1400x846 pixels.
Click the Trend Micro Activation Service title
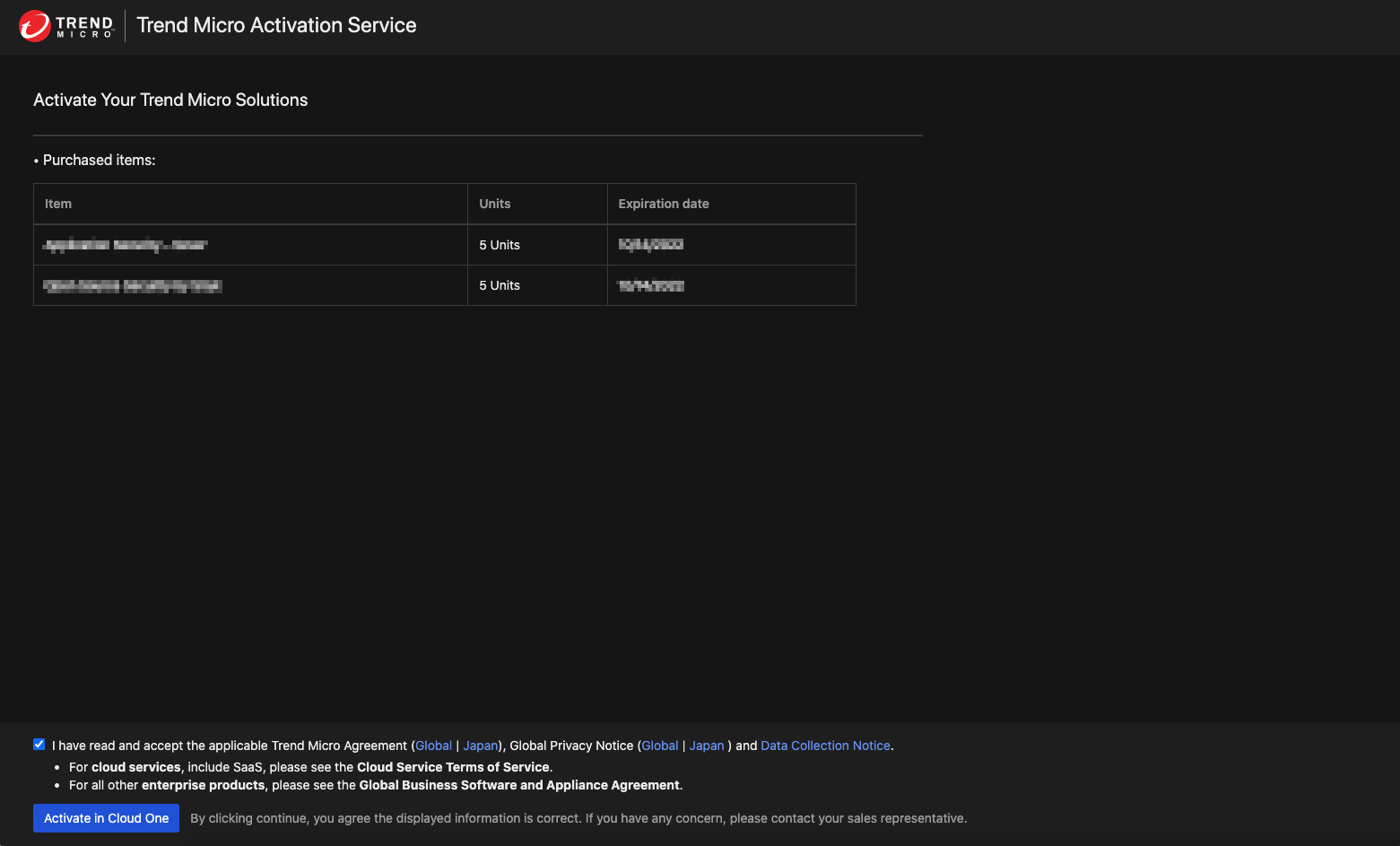[x=276, y=25]
